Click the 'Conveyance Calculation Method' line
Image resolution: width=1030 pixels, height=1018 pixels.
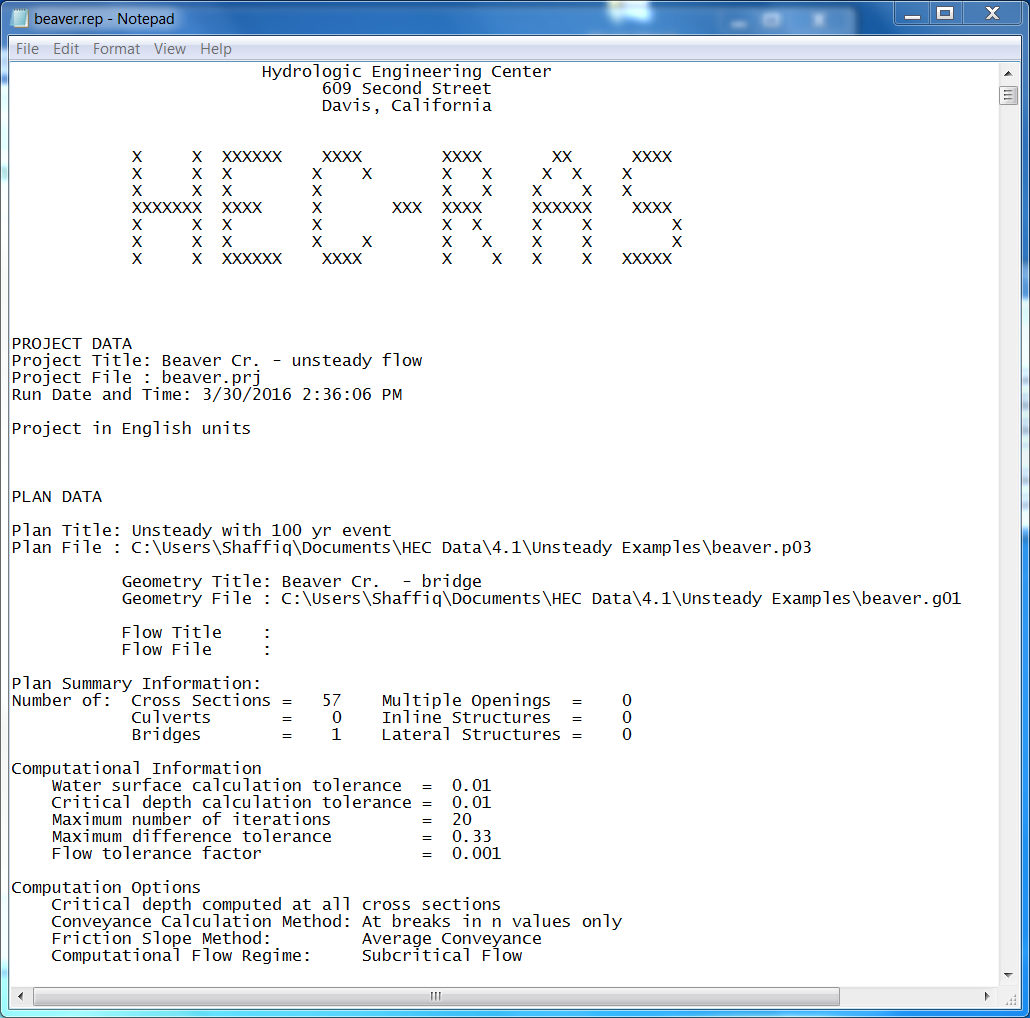pyautogui.click(x=336, y=922)
